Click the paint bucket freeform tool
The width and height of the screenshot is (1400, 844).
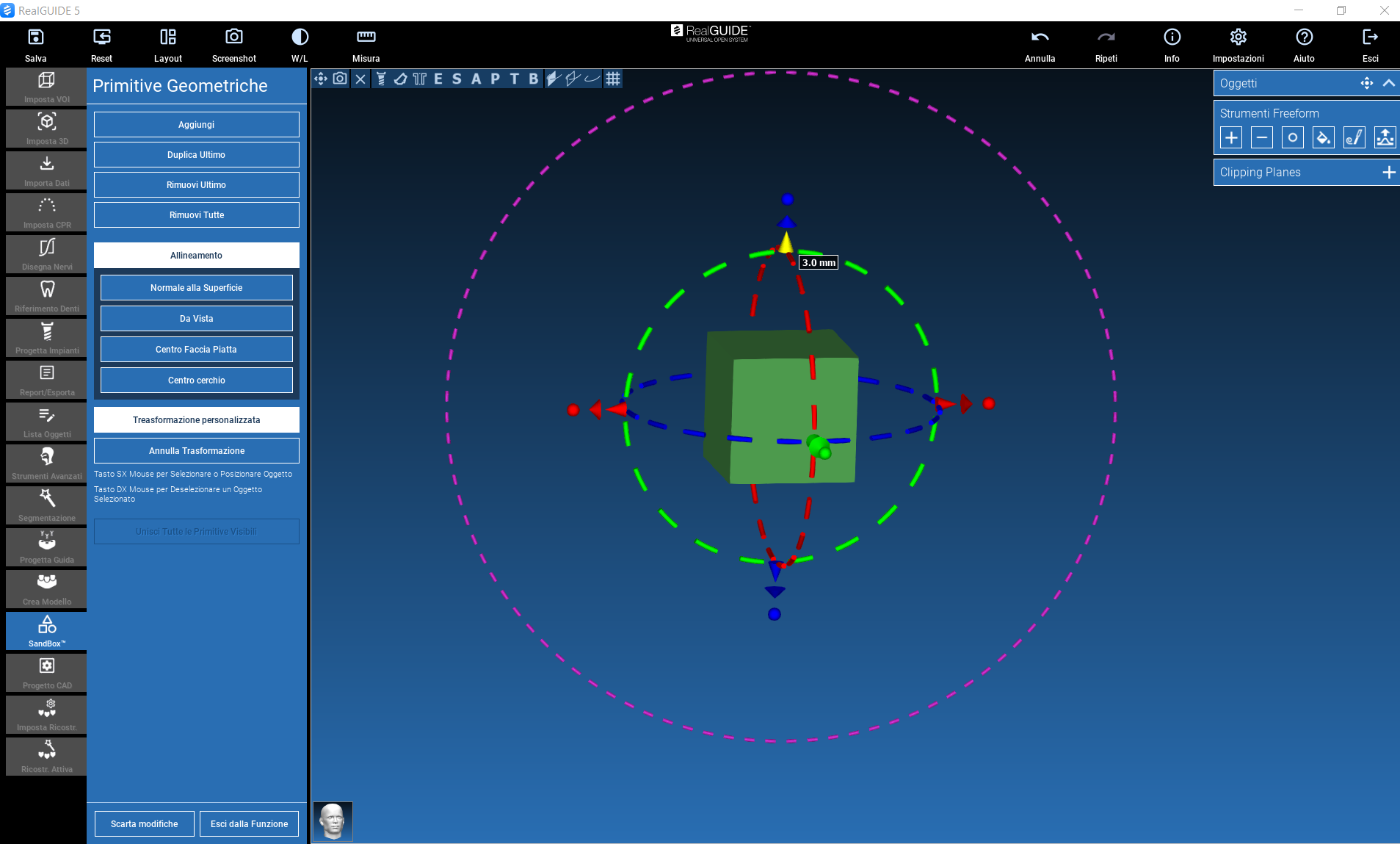coord(1323,137)
